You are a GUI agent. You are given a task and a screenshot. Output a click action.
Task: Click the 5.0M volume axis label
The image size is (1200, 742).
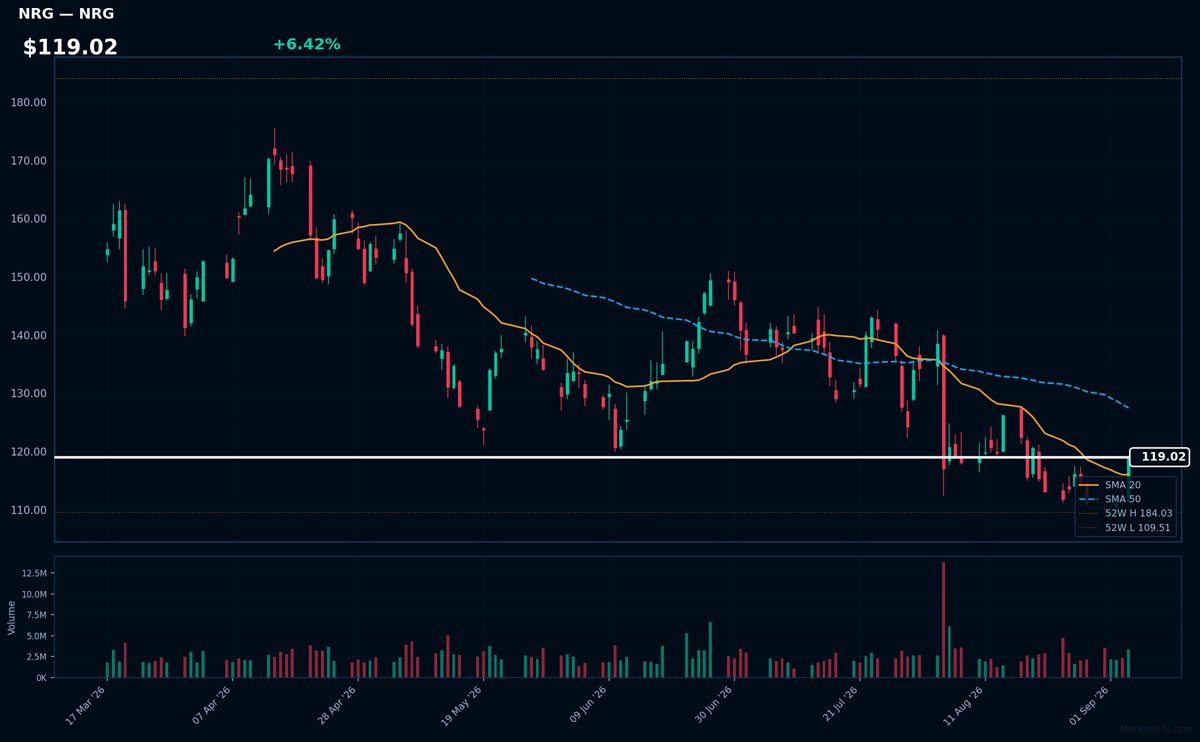pos(36,636)
